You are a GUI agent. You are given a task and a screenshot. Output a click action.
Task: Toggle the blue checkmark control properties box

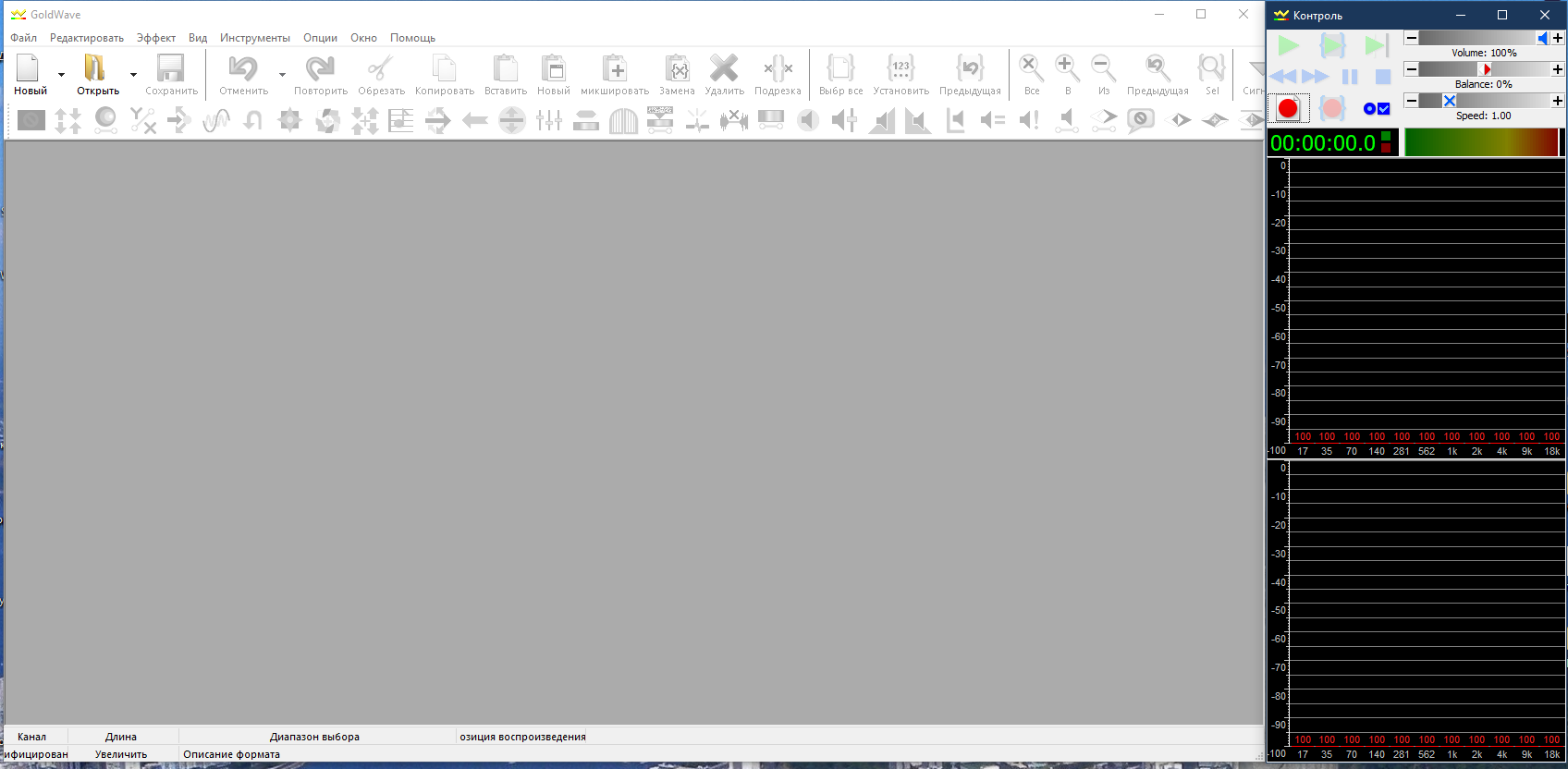pos(1384,109)
